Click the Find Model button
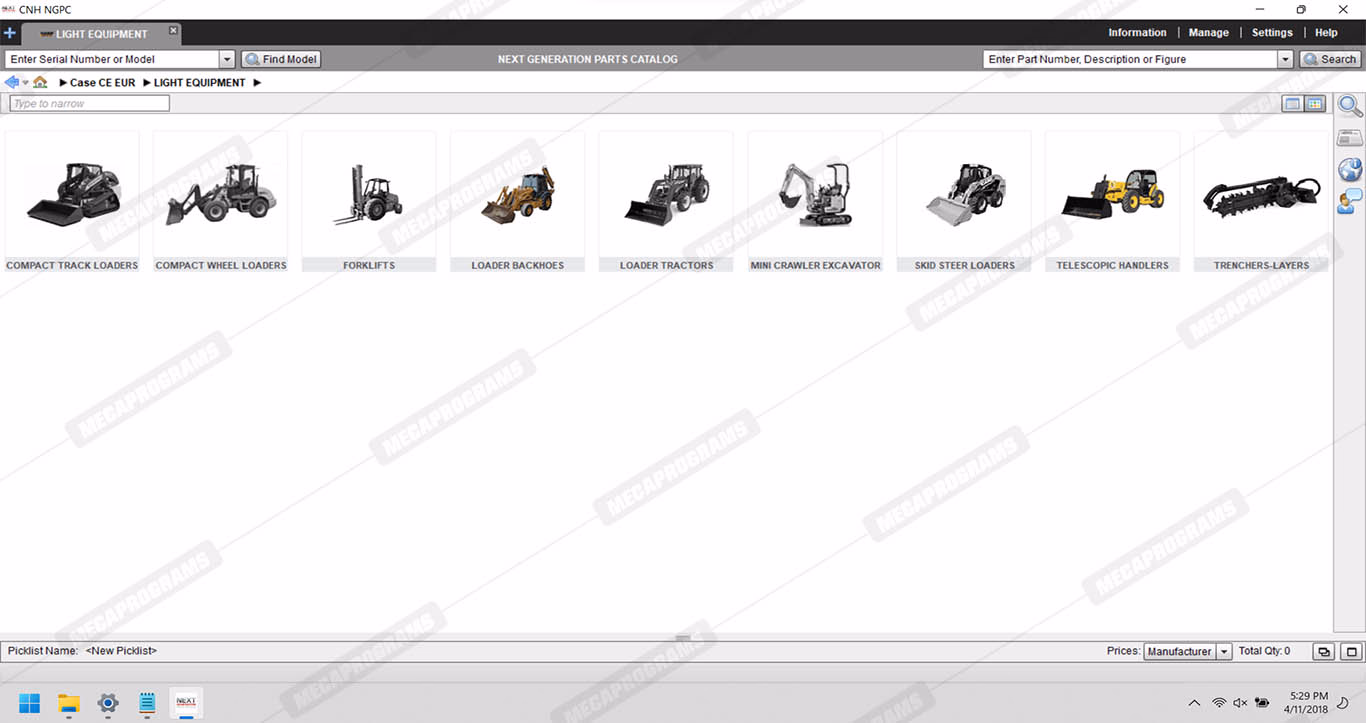Image resolution: width=1366 pixels, height=723 pixels. click(x=281, y=60)
